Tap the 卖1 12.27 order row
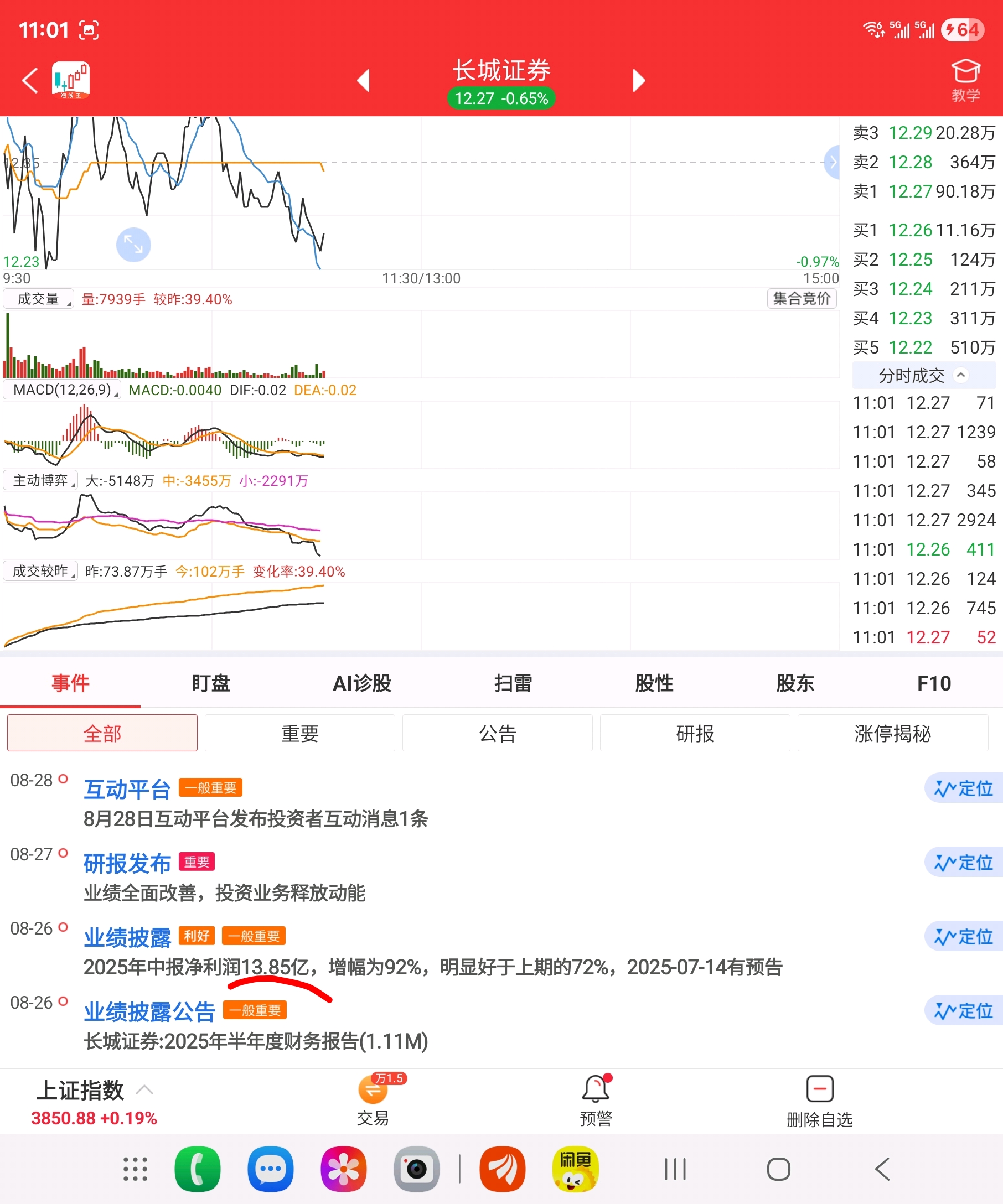1003x1204 pixels. 924,191
